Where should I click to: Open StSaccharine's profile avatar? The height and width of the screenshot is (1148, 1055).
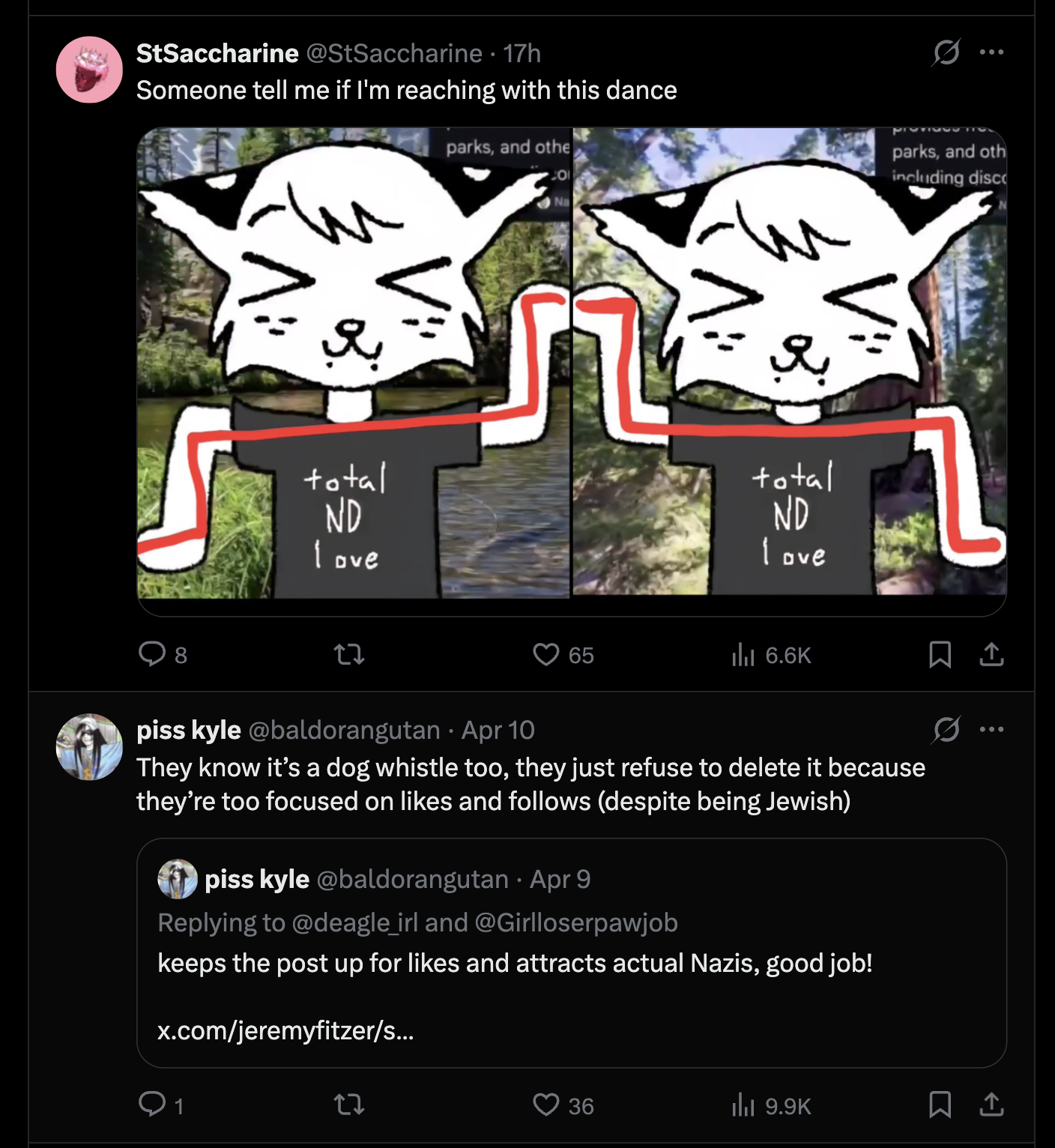(x=89, y=70)
